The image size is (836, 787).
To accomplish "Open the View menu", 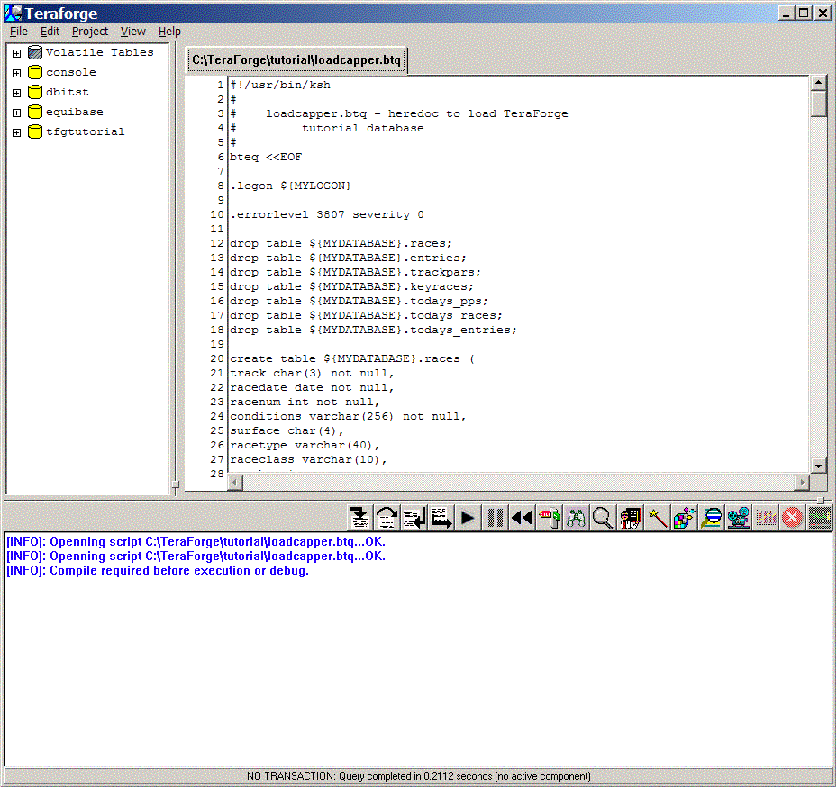I will pos(133,31).
